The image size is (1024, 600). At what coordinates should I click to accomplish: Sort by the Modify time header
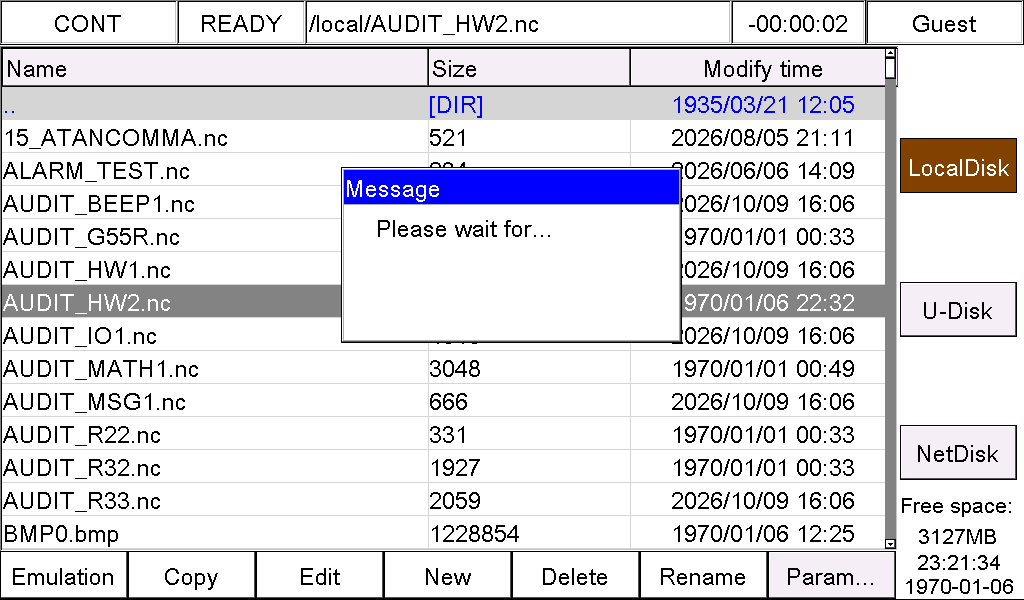[758, 68]
